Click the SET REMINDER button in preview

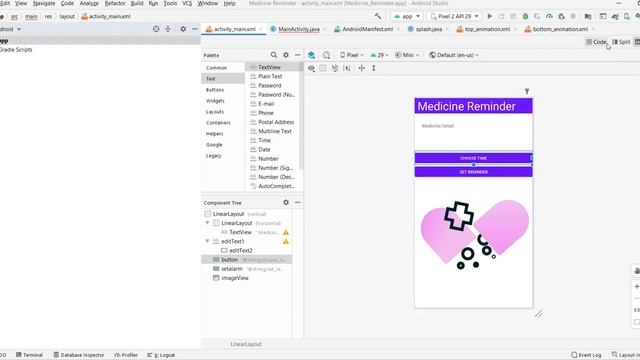(x=473, y=172)
